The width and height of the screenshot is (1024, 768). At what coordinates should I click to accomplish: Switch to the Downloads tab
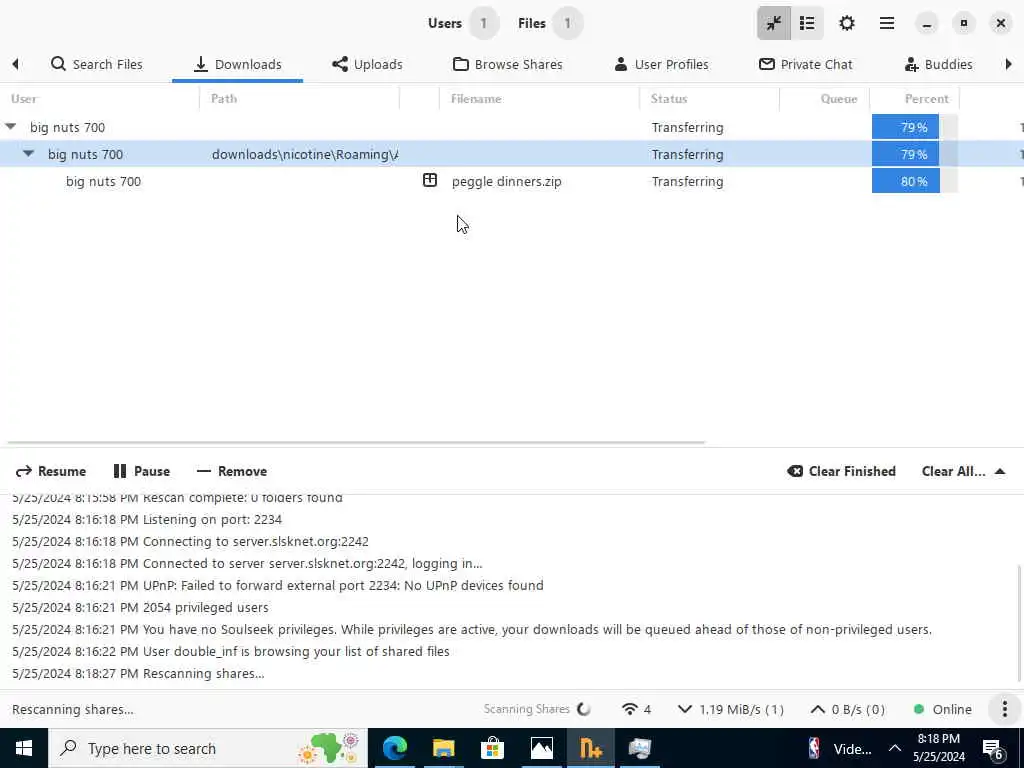(x=238, y=64)
